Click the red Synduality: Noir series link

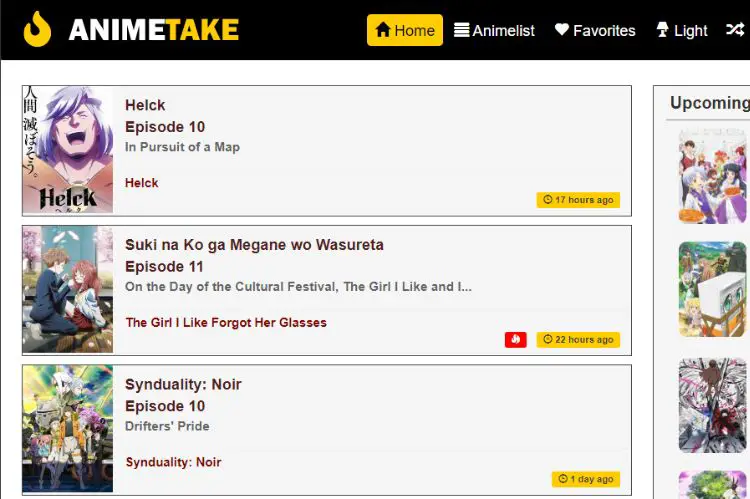(173, 462)
